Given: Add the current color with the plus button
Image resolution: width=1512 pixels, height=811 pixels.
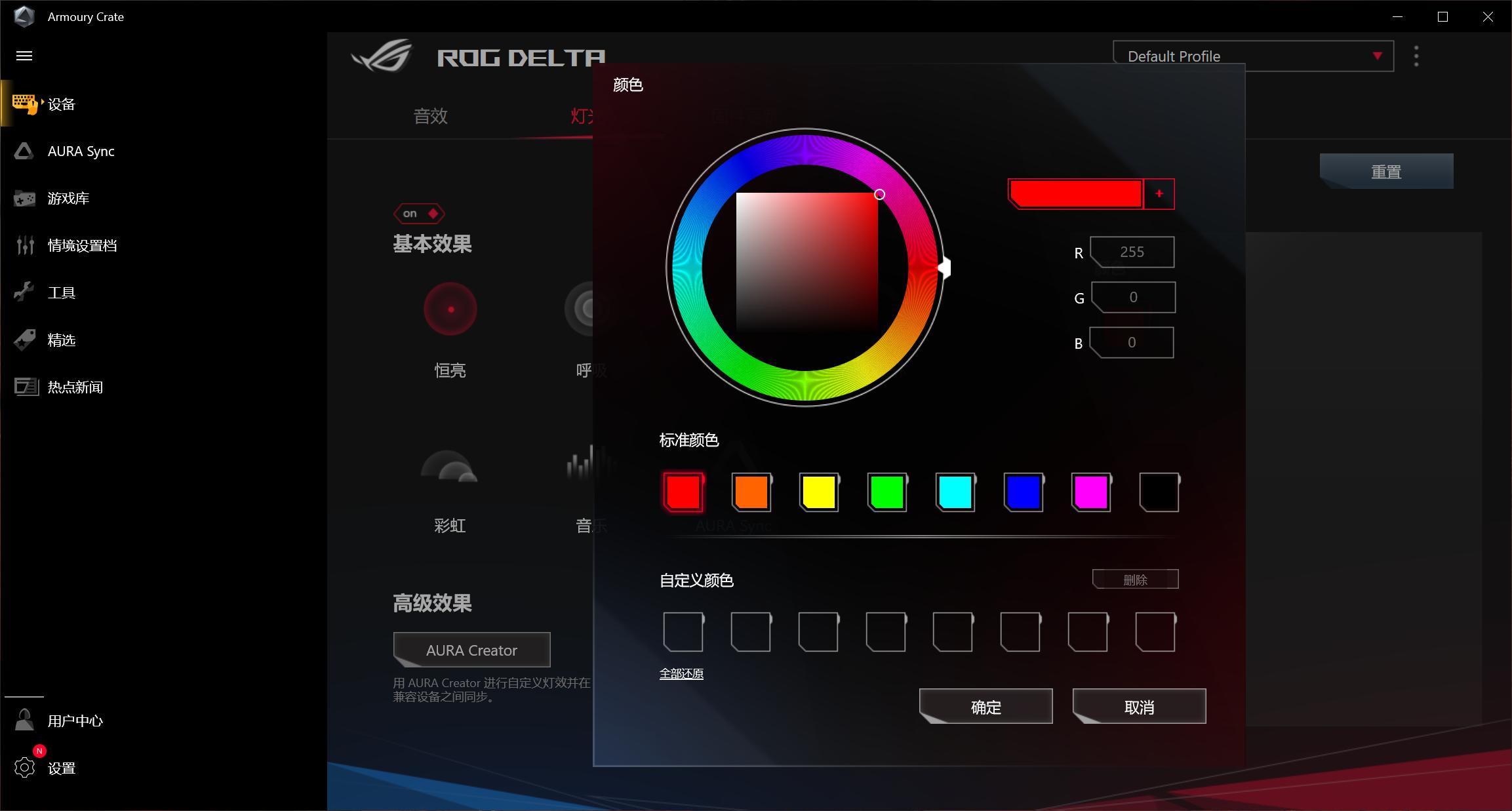Looking at the screenshot, I should pyautogui.click(x=1159, y=194).
